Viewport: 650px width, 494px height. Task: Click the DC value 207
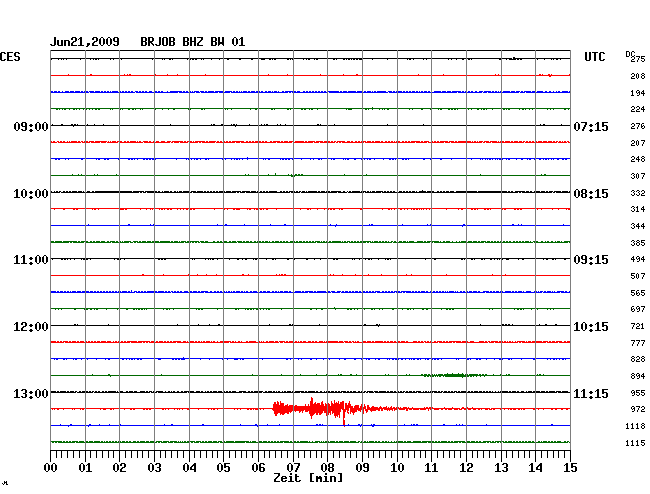[638, 143]
